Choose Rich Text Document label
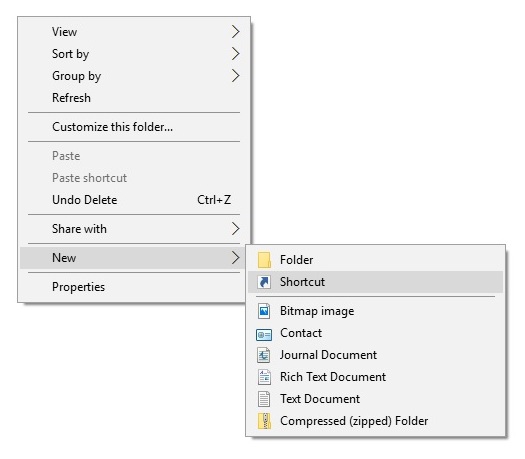The image size is (525, 459). (333, 377)
